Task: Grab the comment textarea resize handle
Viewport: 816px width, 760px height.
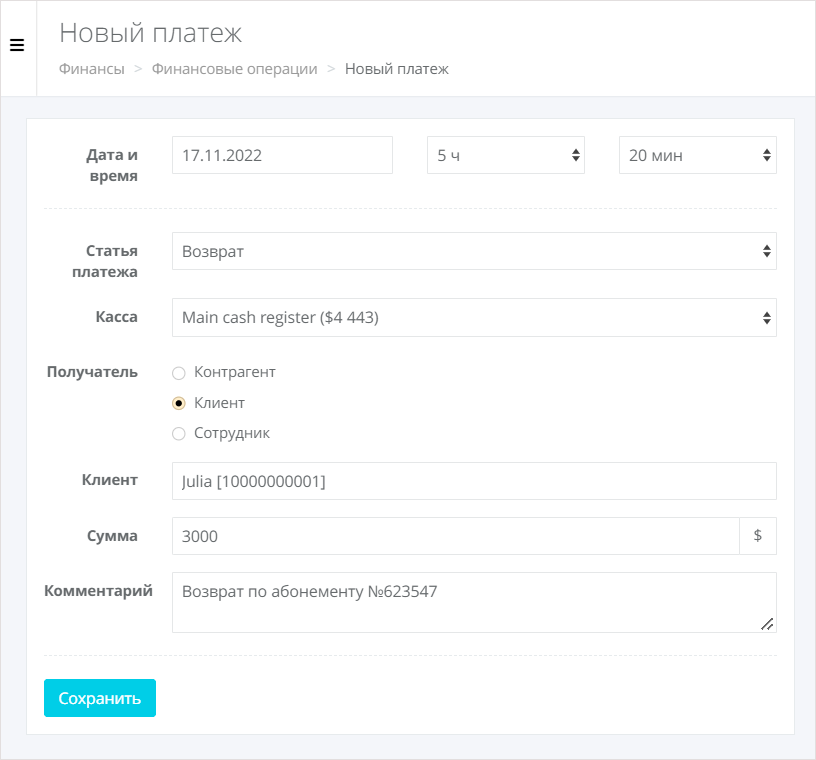Action: (767, 624)
